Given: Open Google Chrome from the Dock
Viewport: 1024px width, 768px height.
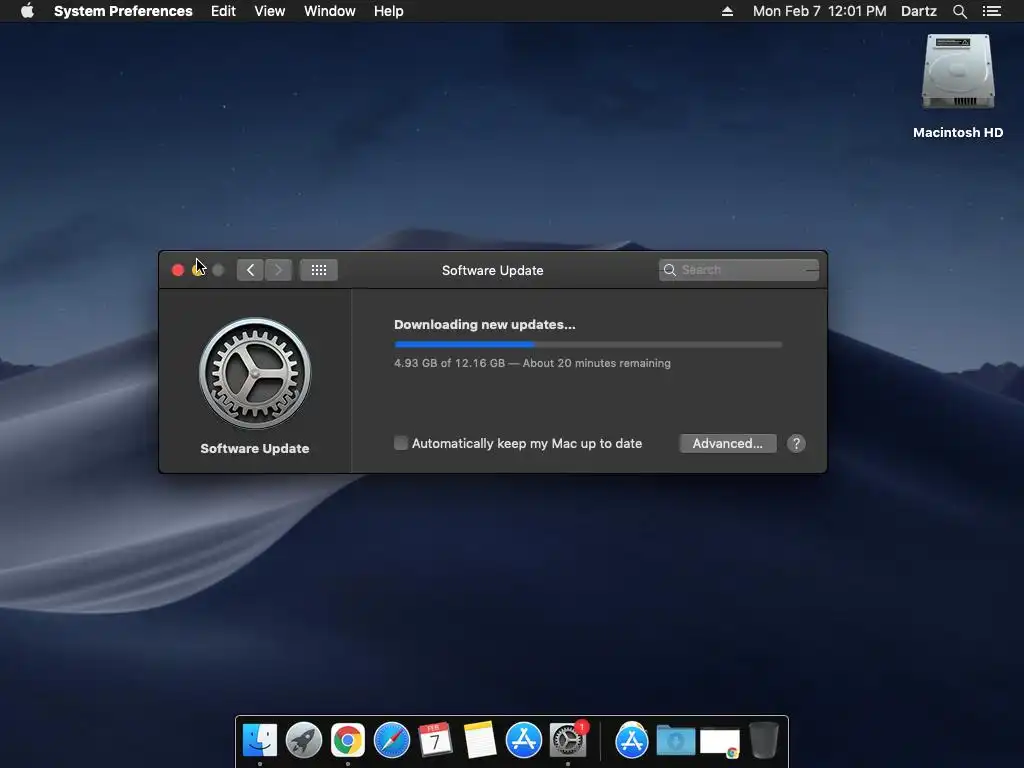Looking at the screenshot, I should click(347, 741).
